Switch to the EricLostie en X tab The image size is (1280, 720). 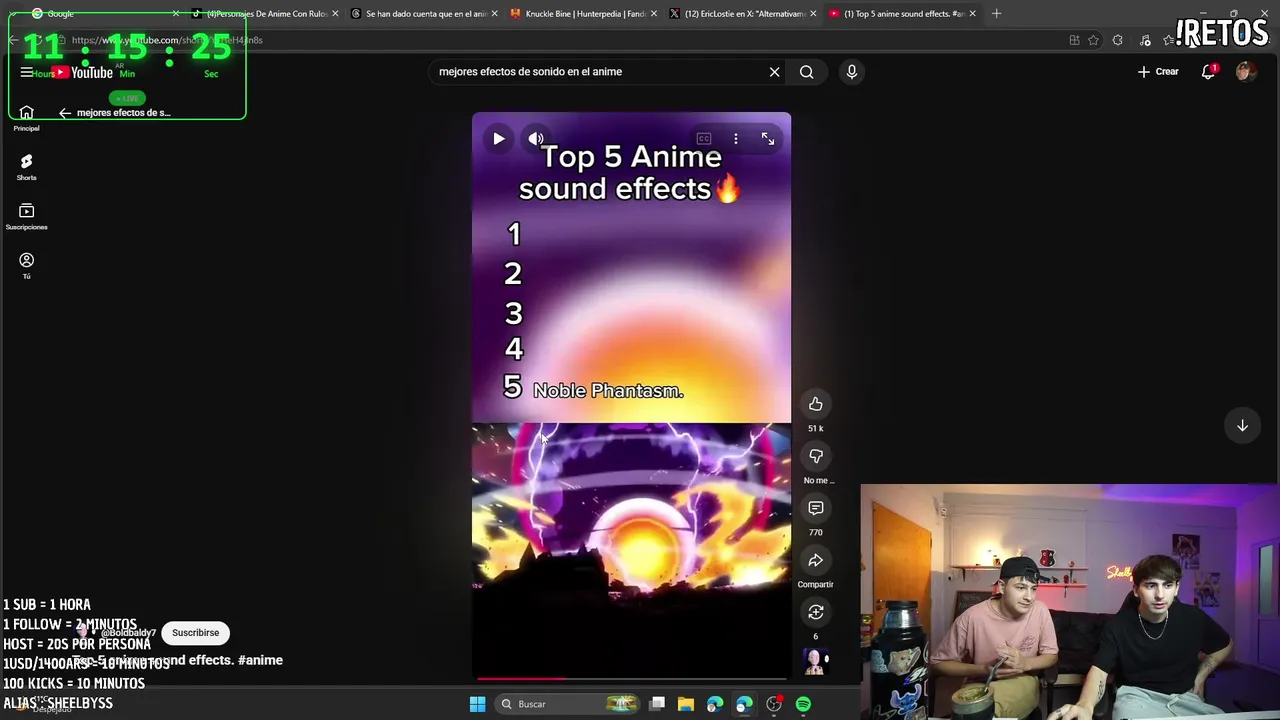point(742,14)
